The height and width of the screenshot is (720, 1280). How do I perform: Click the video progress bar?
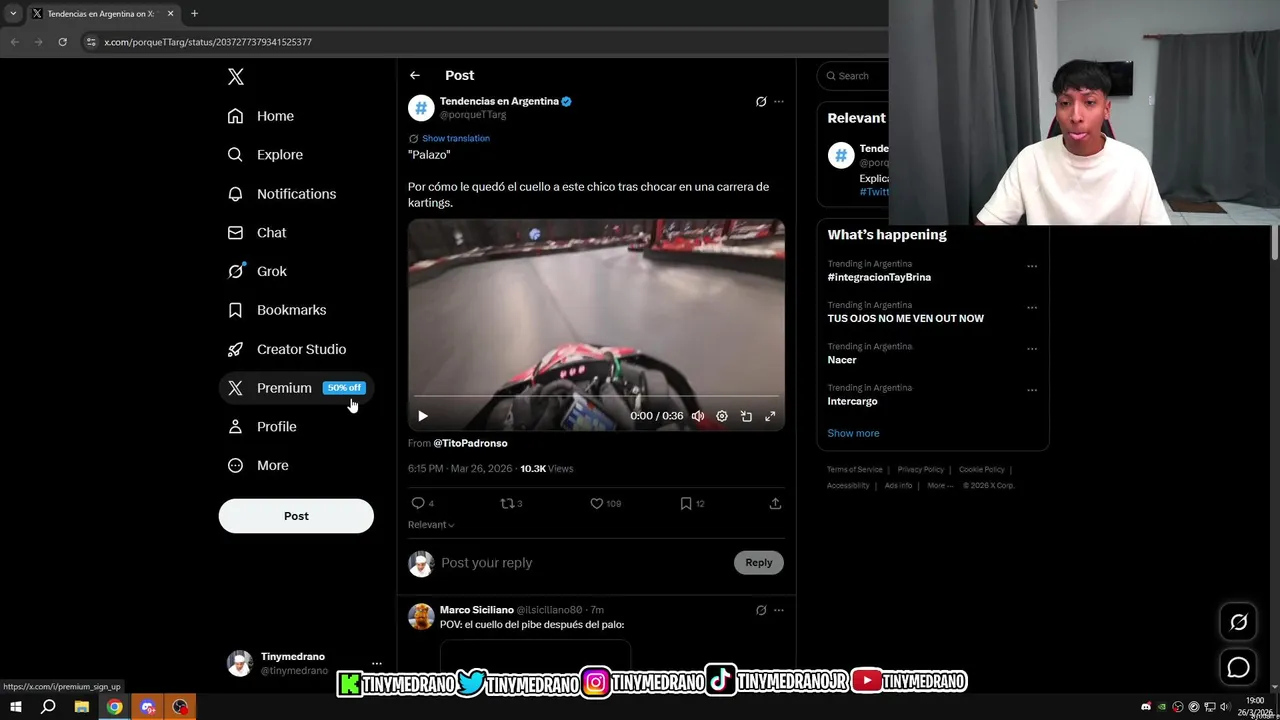tap(596, 397)
